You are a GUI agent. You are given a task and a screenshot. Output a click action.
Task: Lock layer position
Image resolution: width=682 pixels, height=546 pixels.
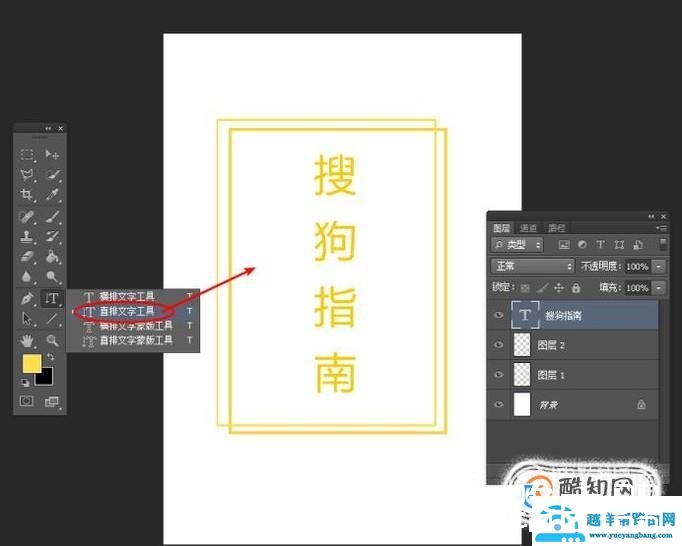559,288
